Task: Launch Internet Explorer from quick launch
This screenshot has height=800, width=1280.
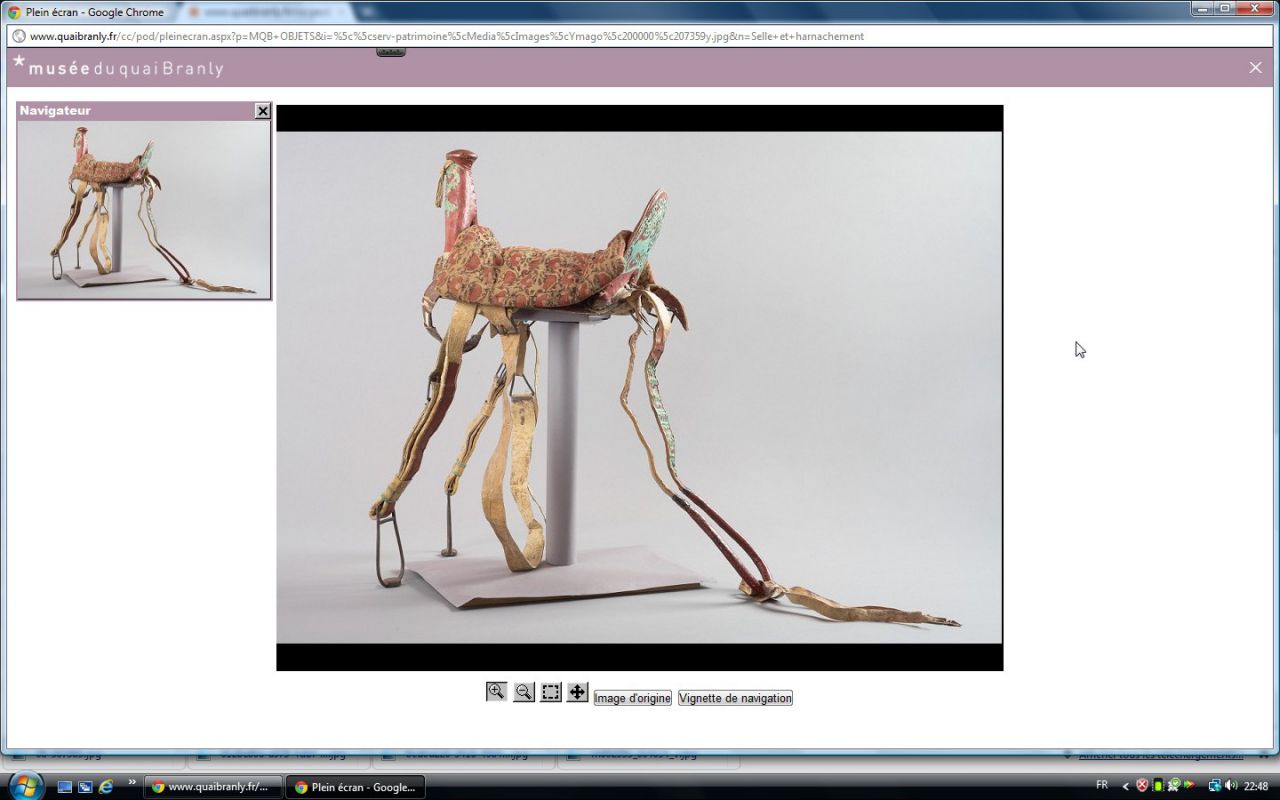Action: [106, 787]
